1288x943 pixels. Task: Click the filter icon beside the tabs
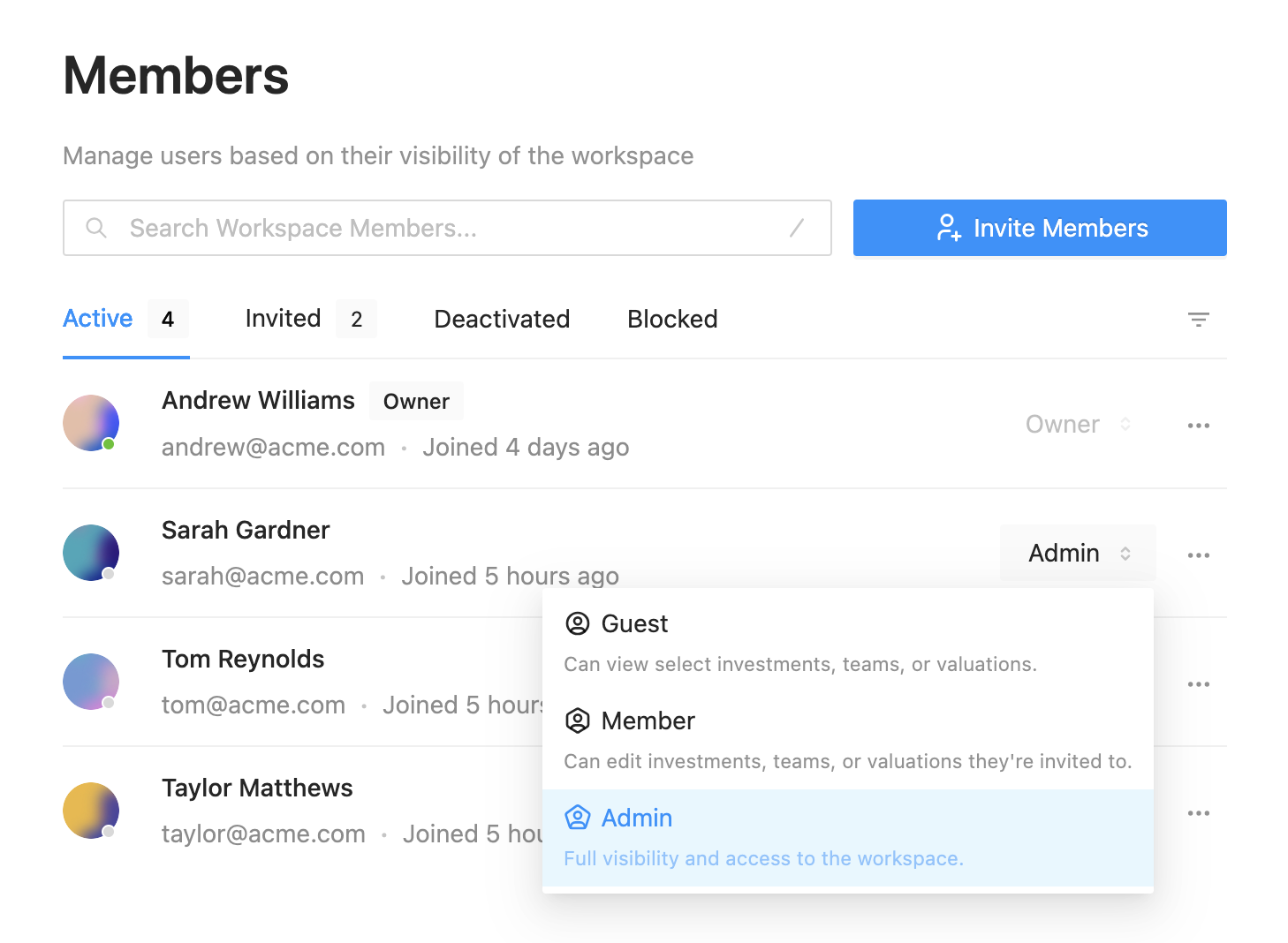point(1198,320)
